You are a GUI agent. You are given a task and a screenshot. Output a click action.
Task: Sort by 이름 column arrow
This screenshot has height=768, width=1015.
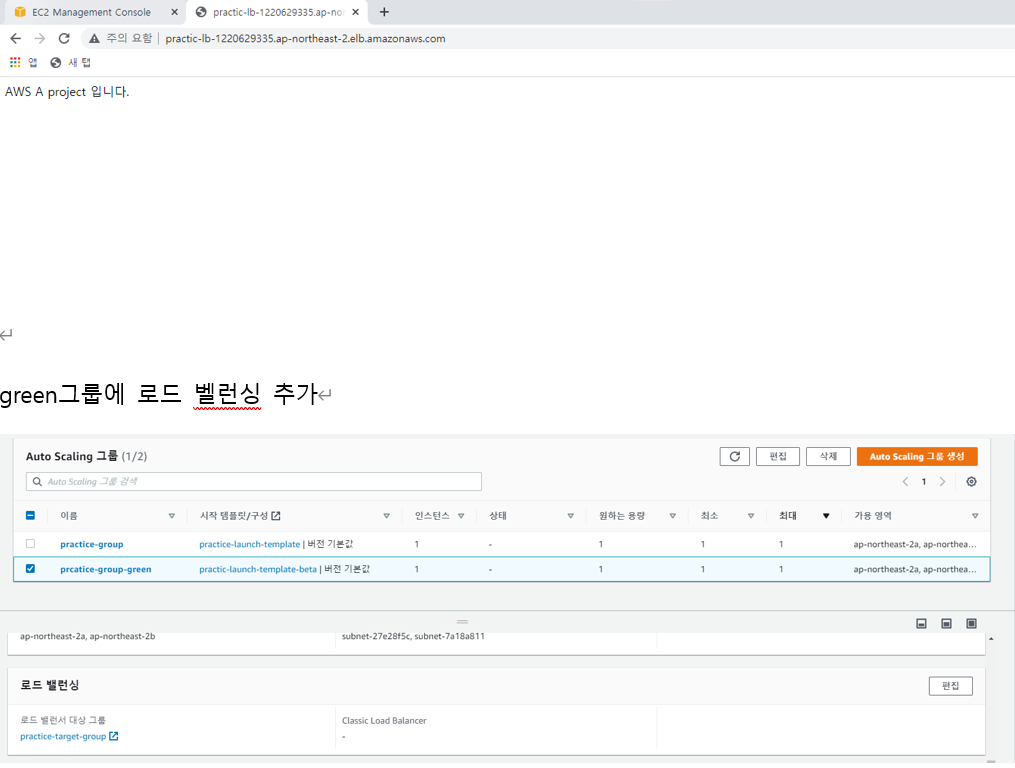(172, 516)
